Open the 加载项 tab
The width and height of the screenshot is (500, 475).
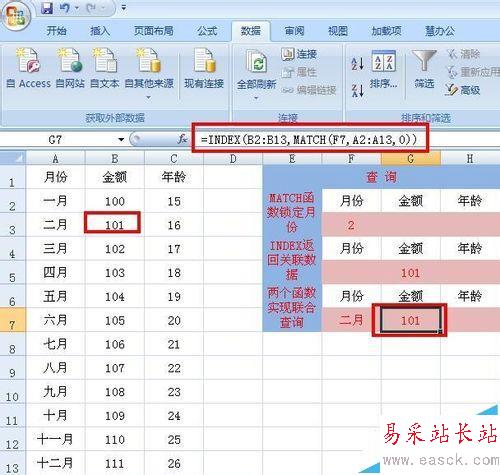point(386,31)
